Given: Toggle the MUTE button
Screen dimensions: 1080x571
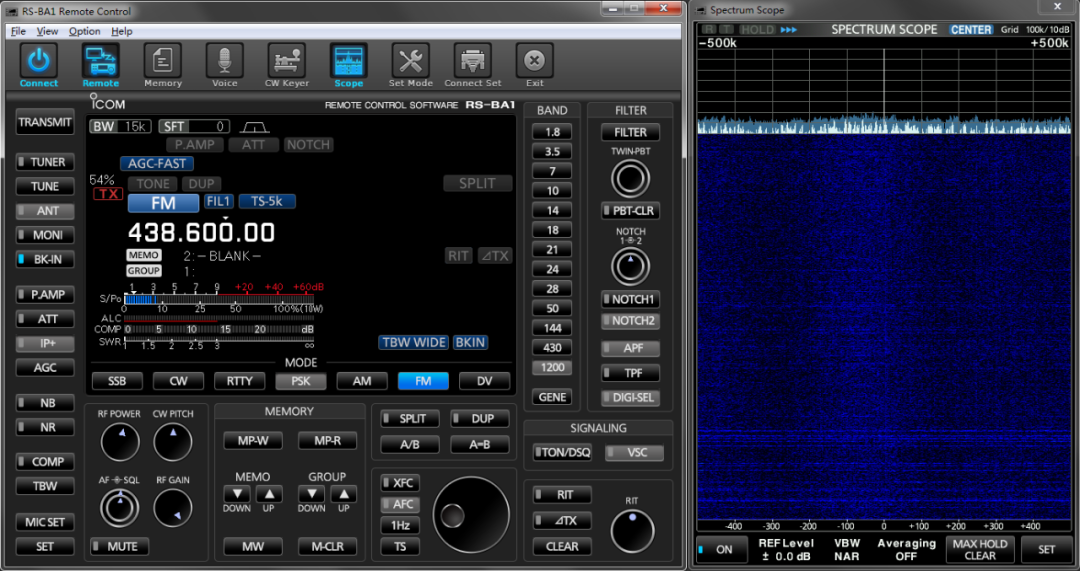Looking at the screenshot, I should click(119, 547).
